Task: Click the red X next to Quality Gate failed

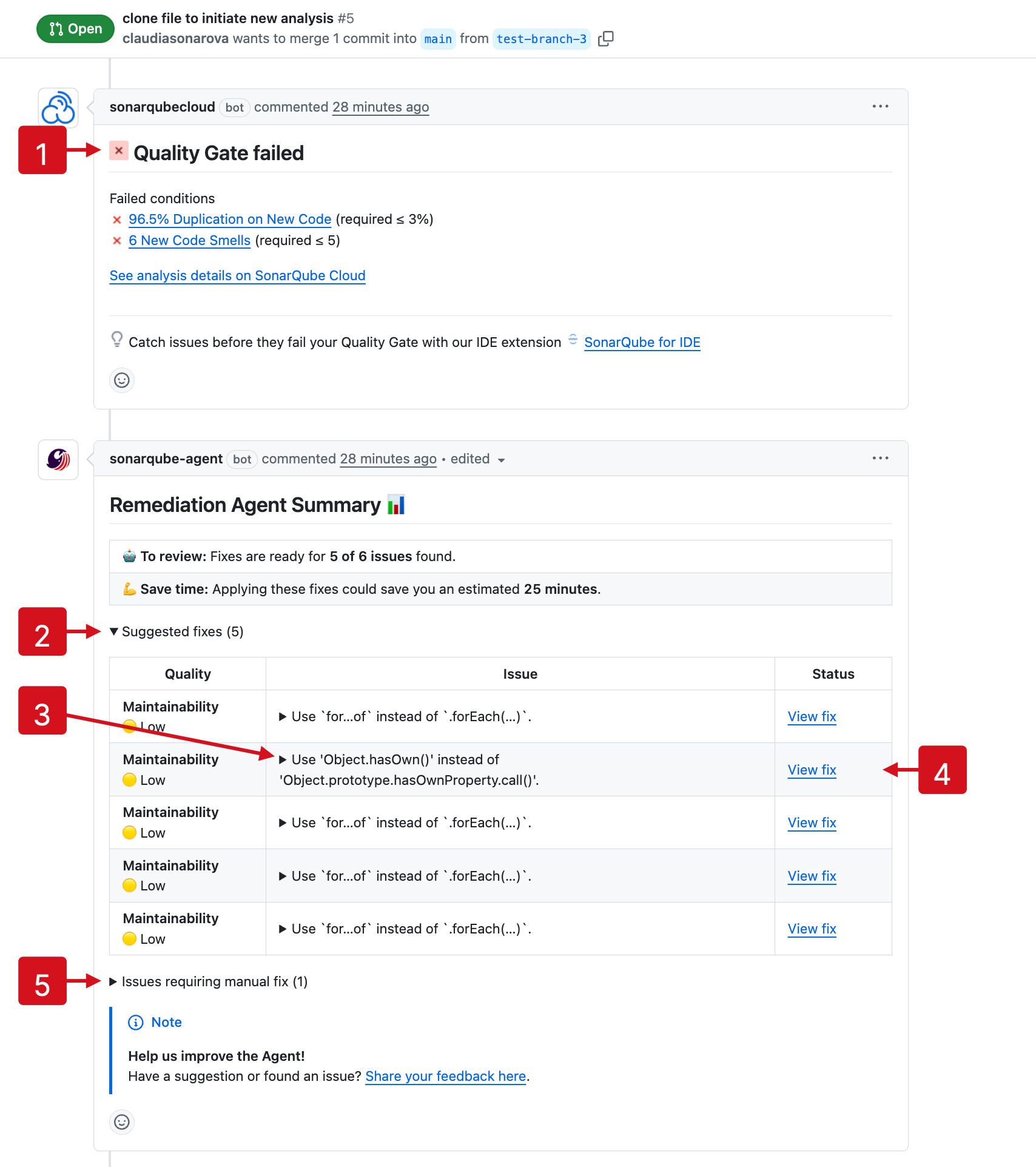Action: (118, 152)
